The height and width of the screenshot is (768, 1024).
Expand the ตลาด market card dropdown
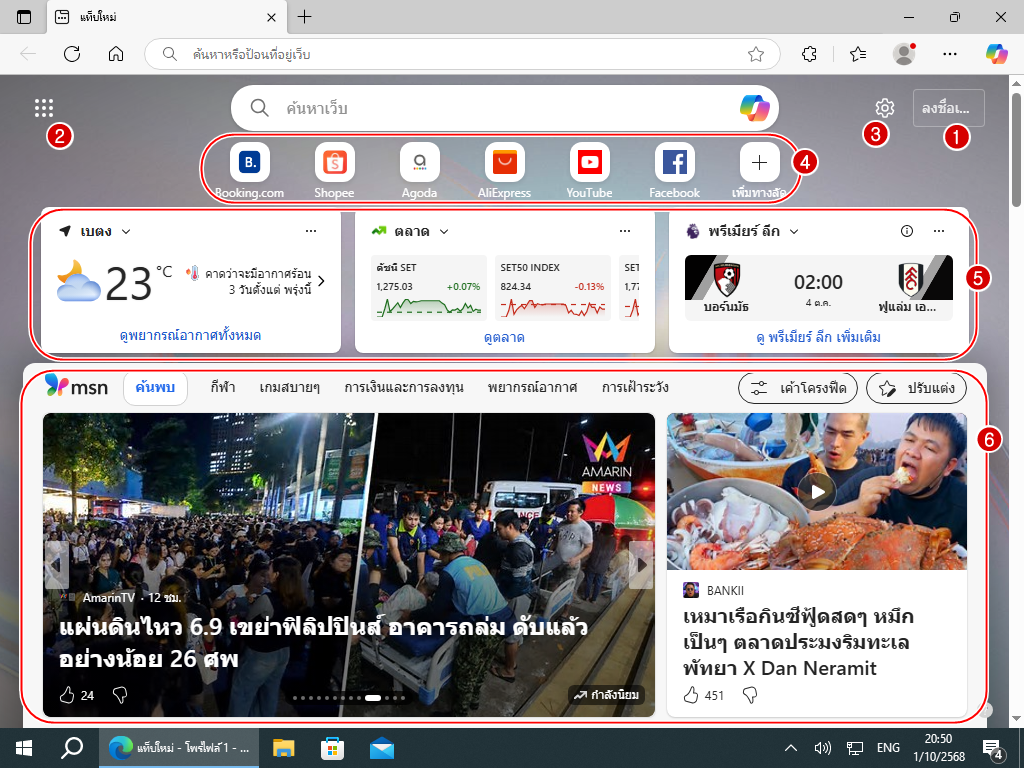point(444,232)
